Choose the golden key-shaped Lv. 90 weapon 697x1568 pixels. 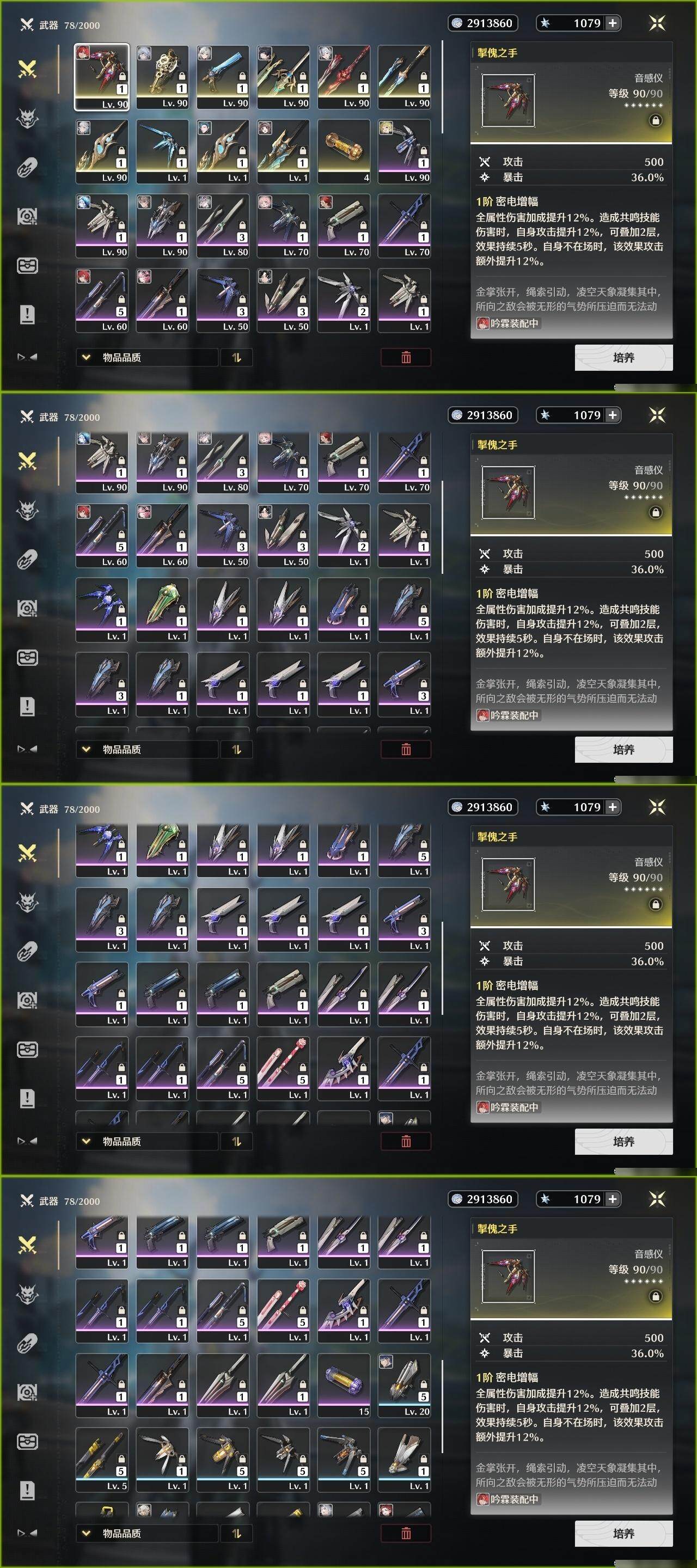(x=162, y=77)
